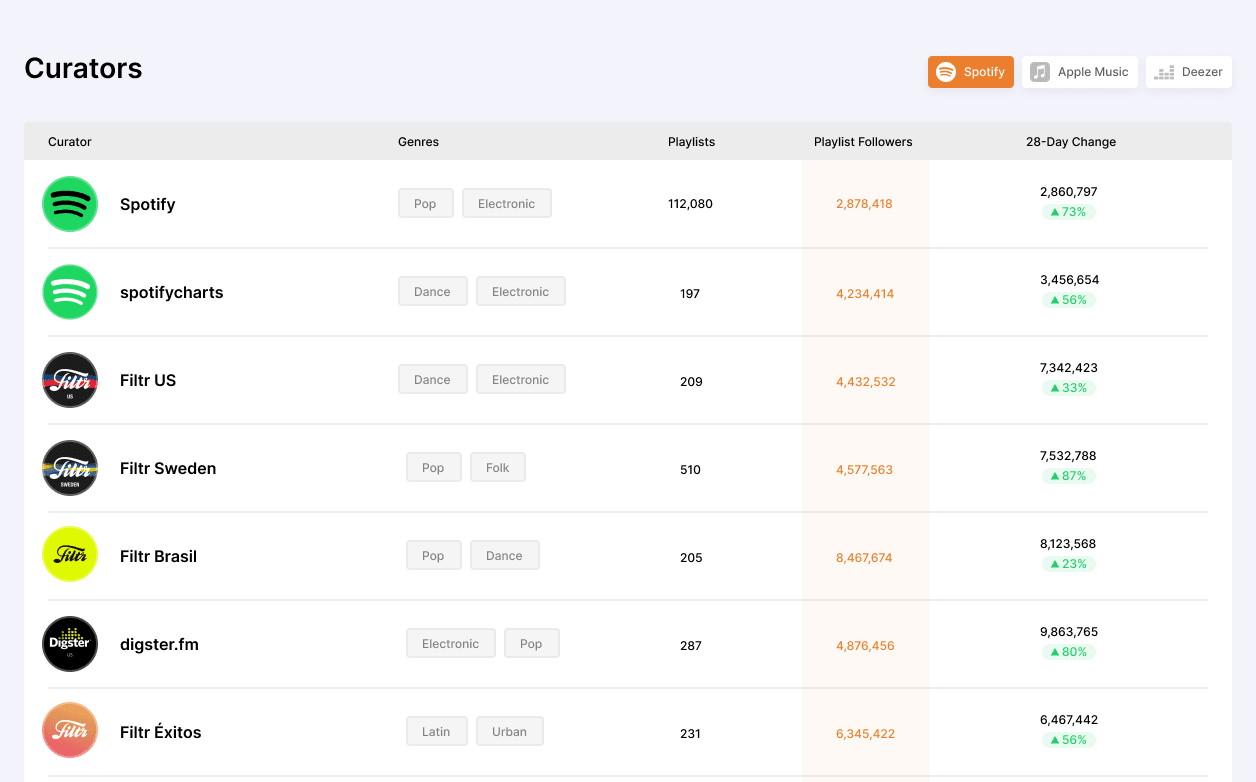Click Pop tag in Filtr Sweden row
Screen dimensions: 1256x782
(x=433, y=468)
